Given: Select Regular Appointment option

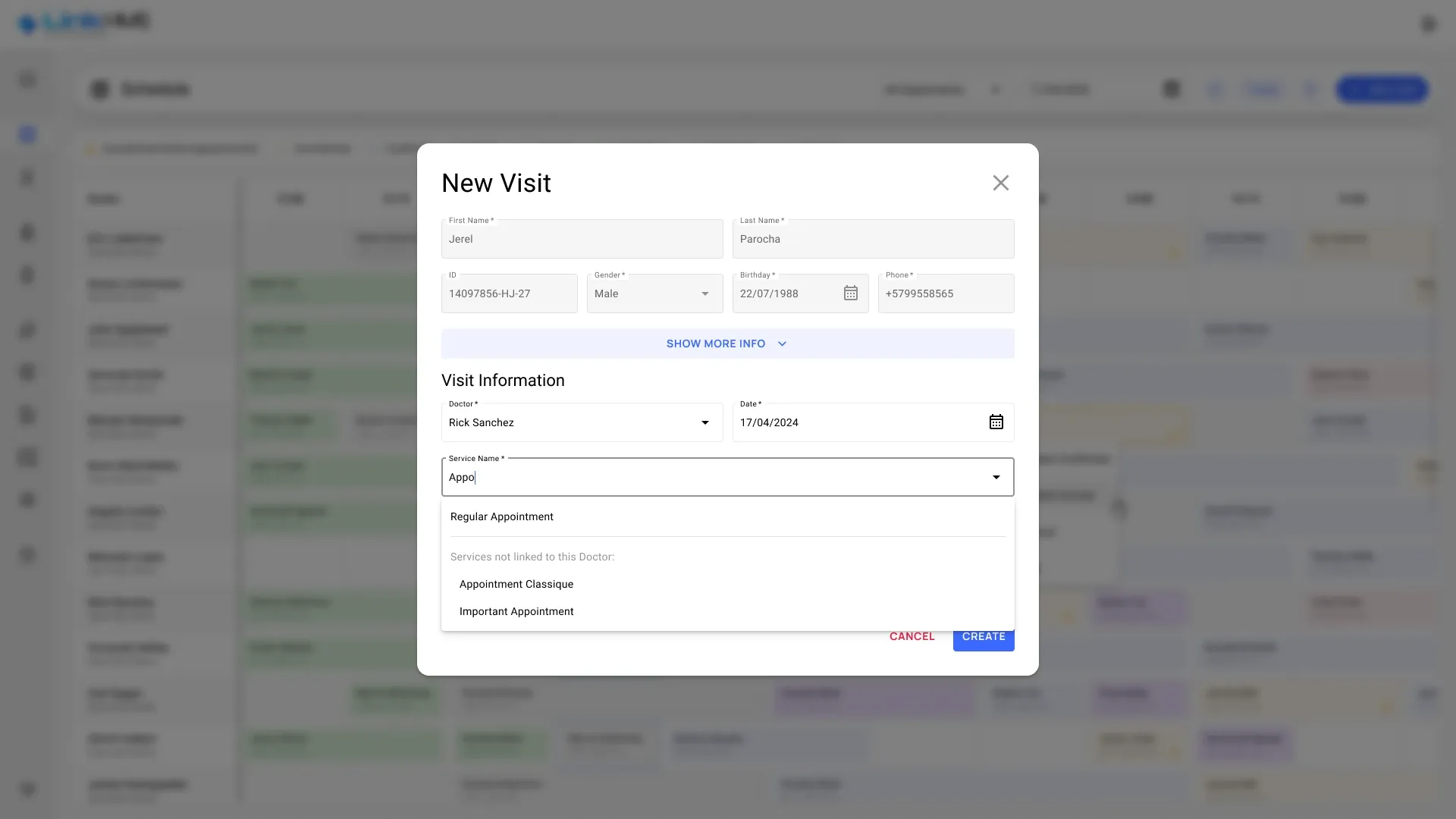Looking at the screenshot, I should (x=728, y=516).
